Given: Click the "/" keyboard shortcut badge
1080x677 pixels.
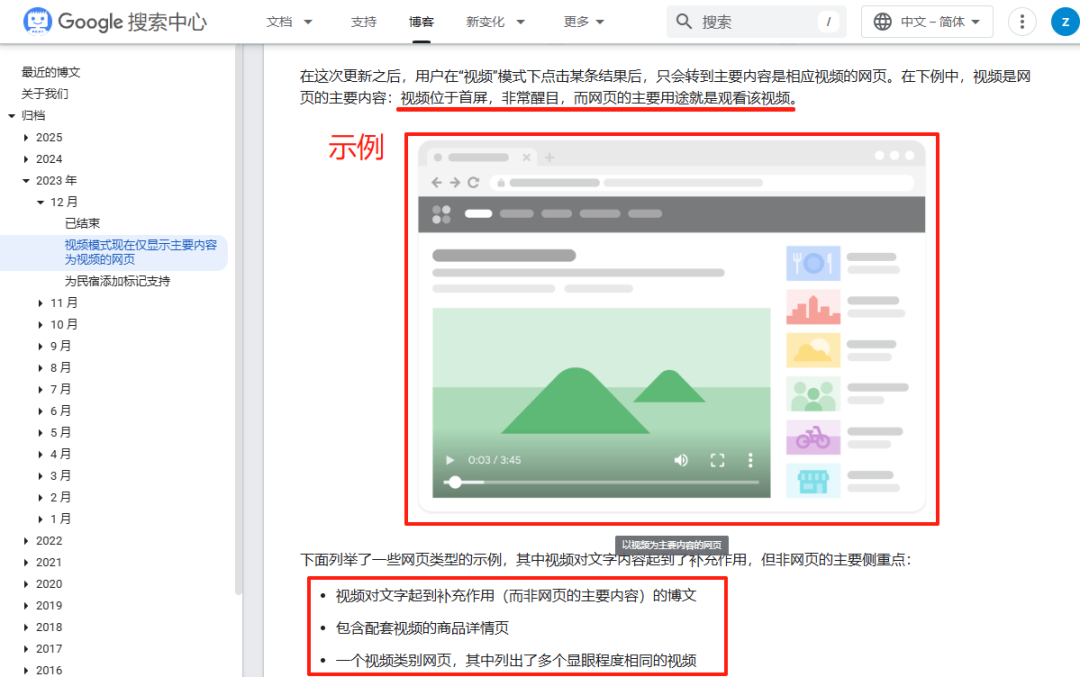Looking at the screenshot, I should (830, 20).
